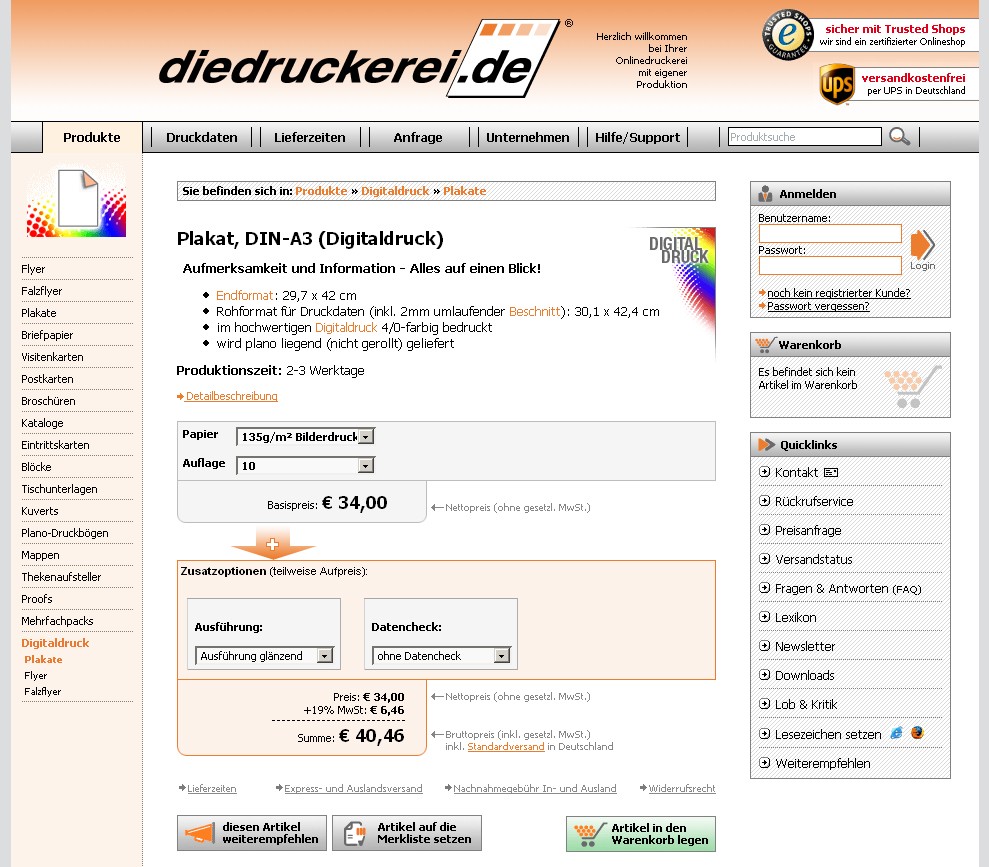Click the UPS shield logo
The height and width of the screenshot is (867, 989).
coord(837,84)
